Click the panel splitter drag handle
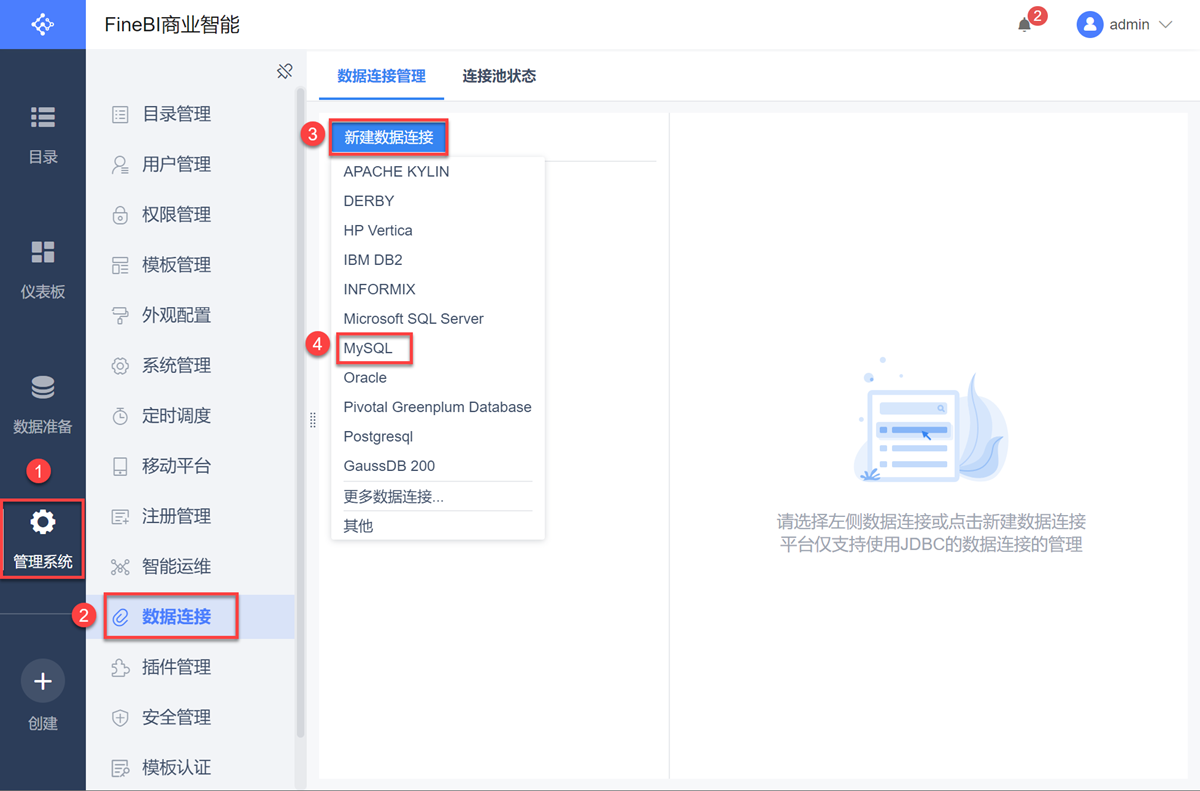 pos(313,421)
